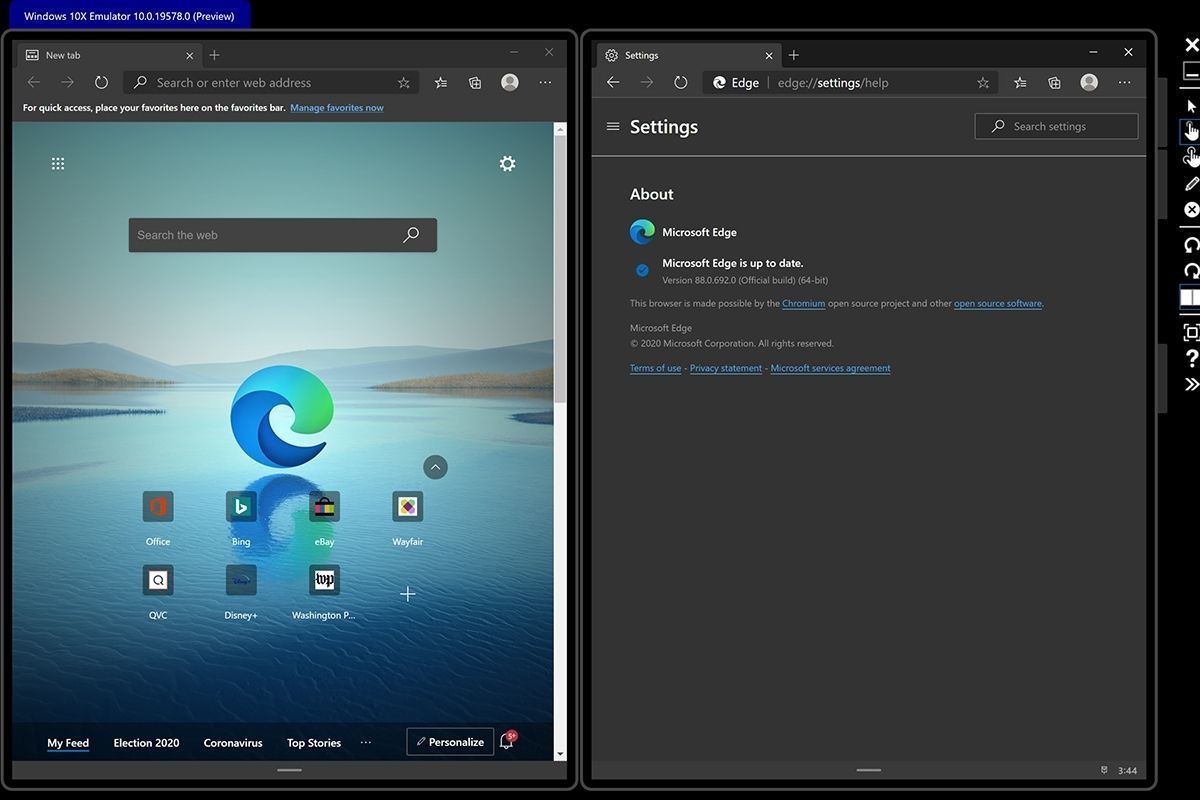Image resolution: width=1200 pixels, height=800 pixels.
Task: Open the Settings hamburger menu
Action: tap(613, 127)
